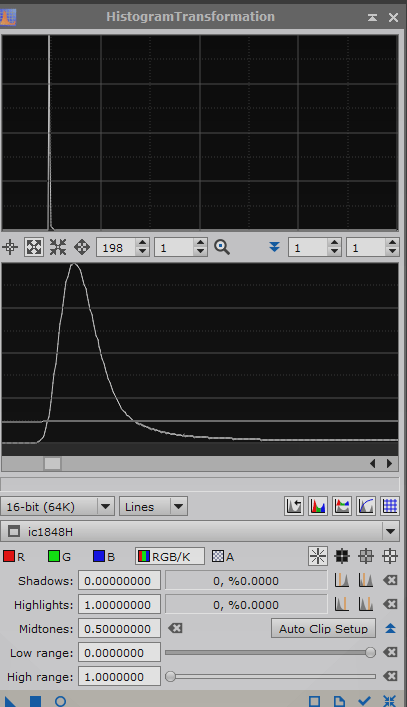The image size is (407, 707).
Task: Click the Low range input field
Action: pos(119,652)
